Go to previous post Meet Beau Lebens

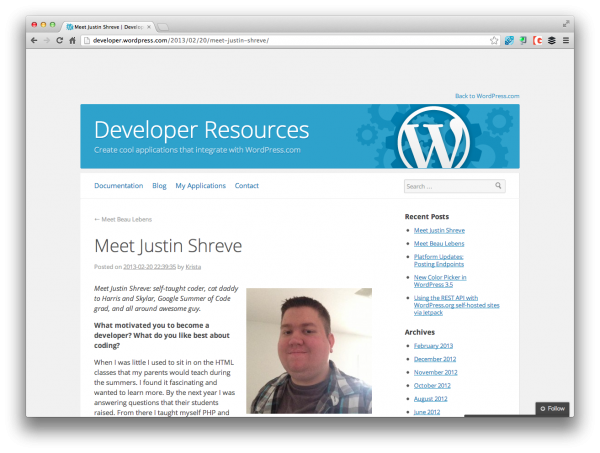point(123,219)
